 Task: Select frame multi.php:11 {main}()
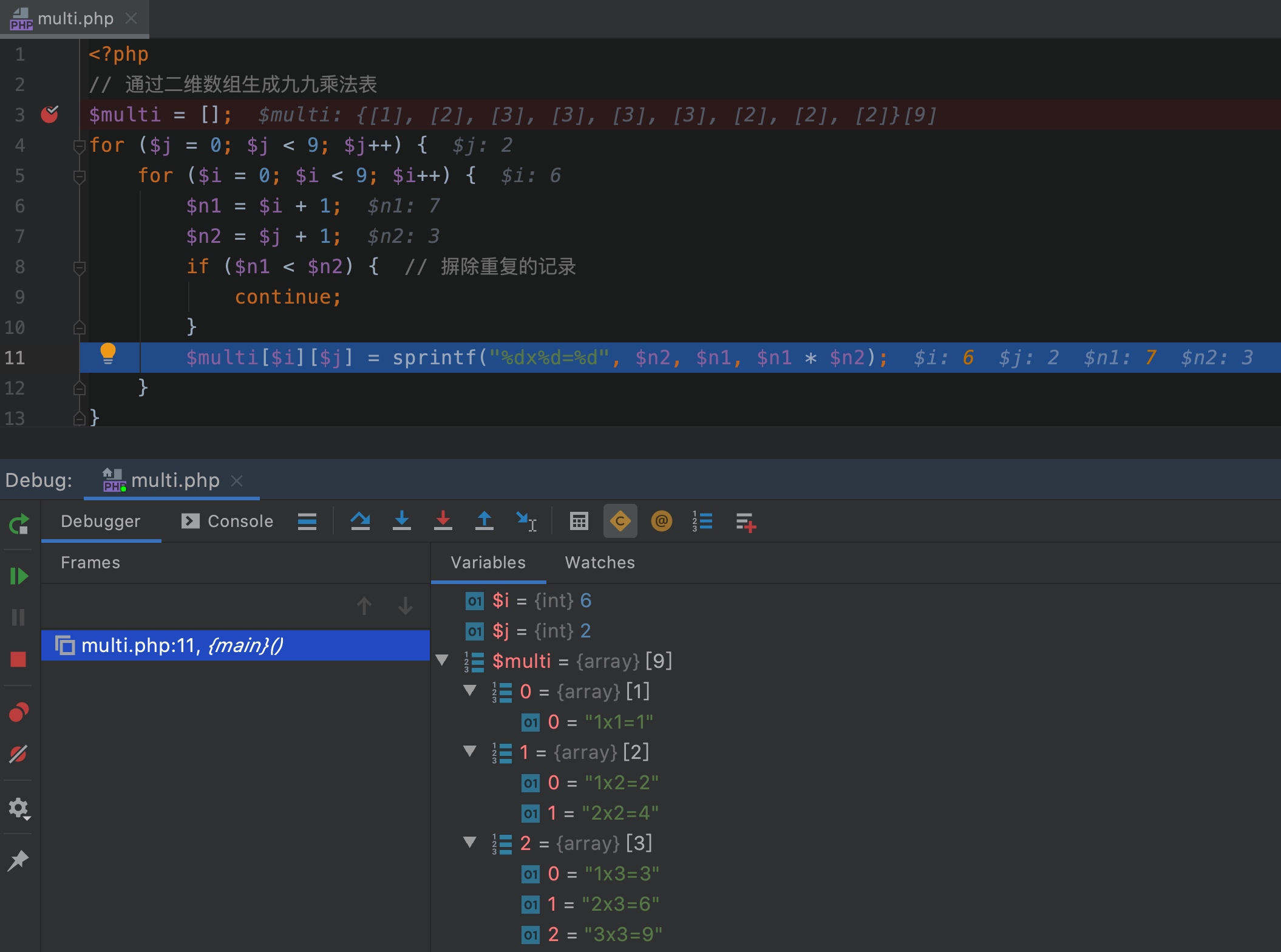(236, 645)
